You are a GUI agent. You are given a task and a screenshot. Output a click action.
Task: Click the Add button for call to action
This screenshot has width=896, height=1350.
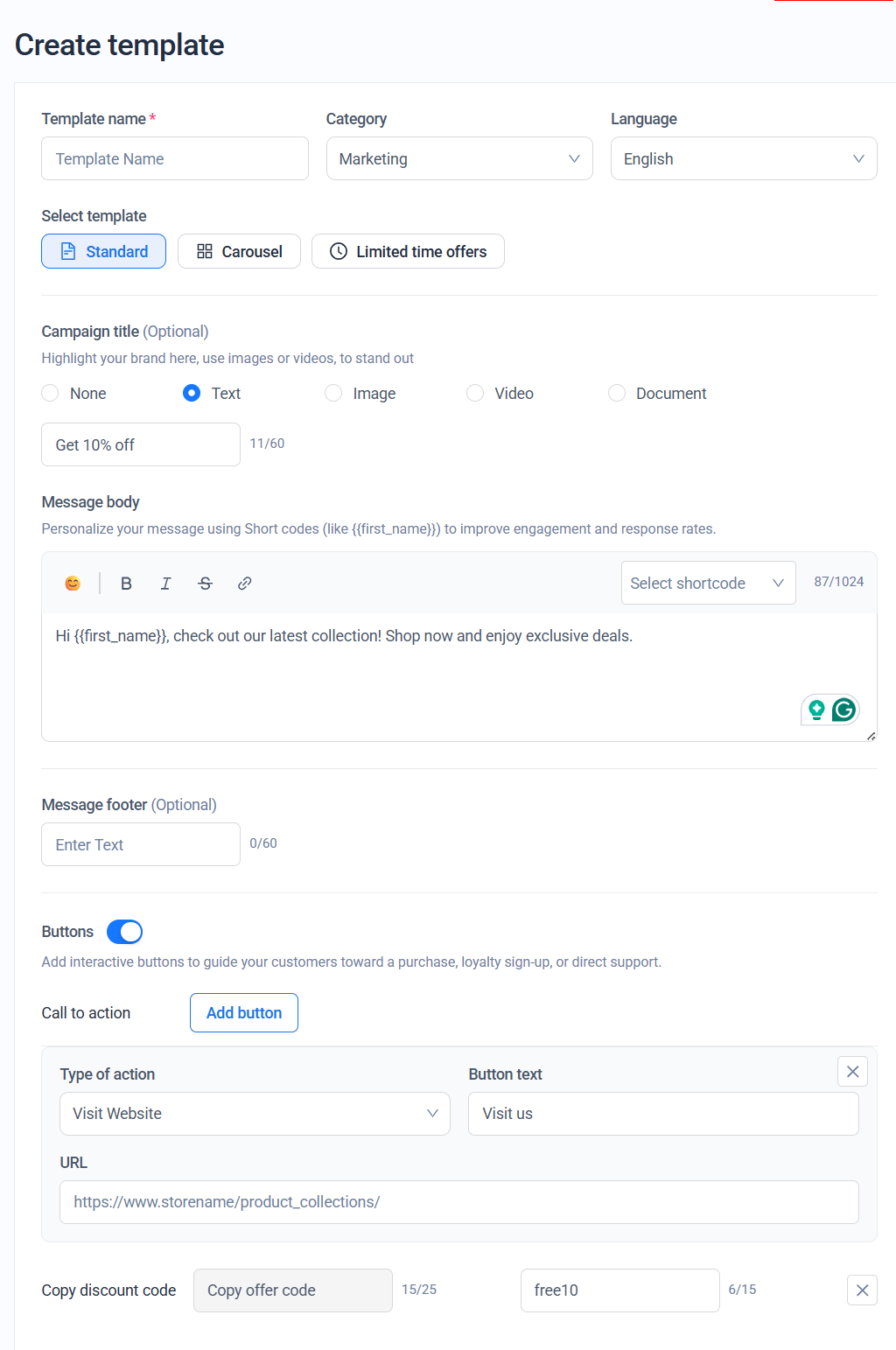244,1012
